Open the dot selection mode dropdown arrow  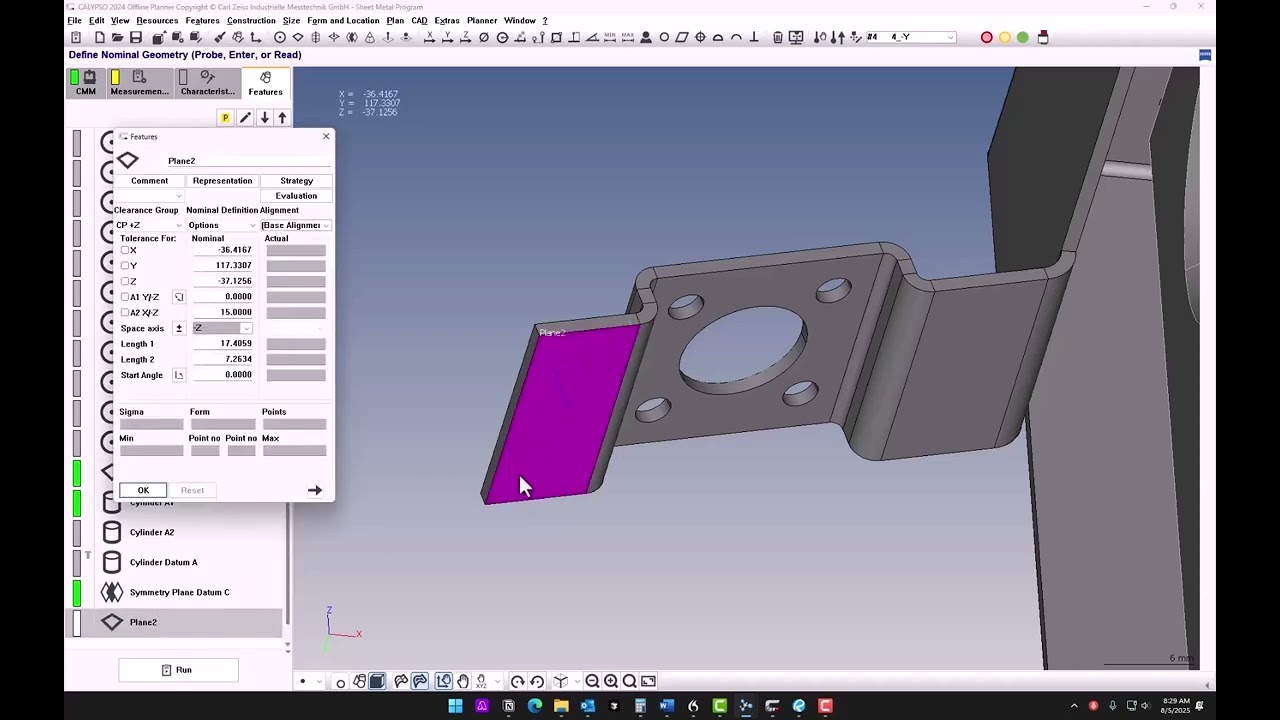[x=319, y=681]
